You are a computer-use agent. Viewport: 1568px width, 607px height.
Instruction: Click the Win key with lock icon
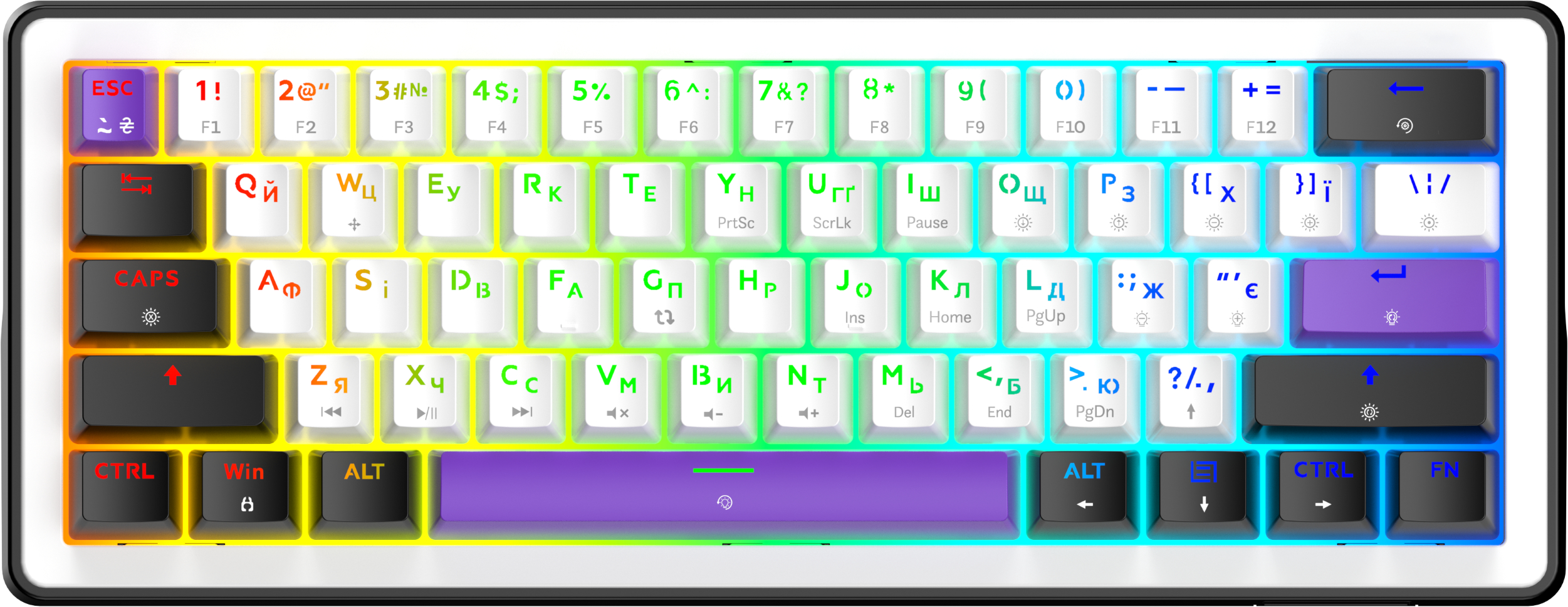click(246, 487)
